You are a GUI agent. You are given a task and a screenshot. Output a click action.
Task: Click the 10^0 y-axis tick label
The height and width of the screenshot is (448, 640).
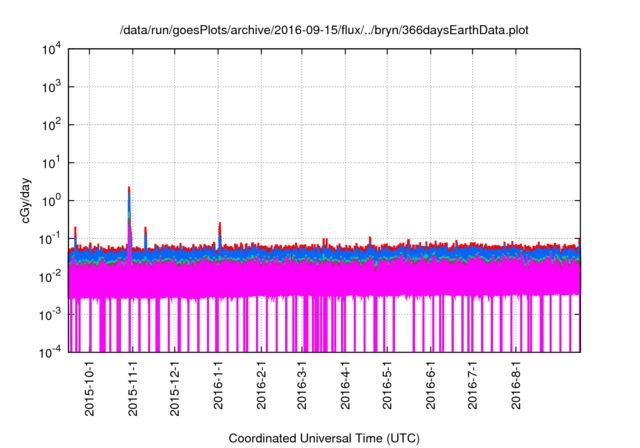click(52, 201)
